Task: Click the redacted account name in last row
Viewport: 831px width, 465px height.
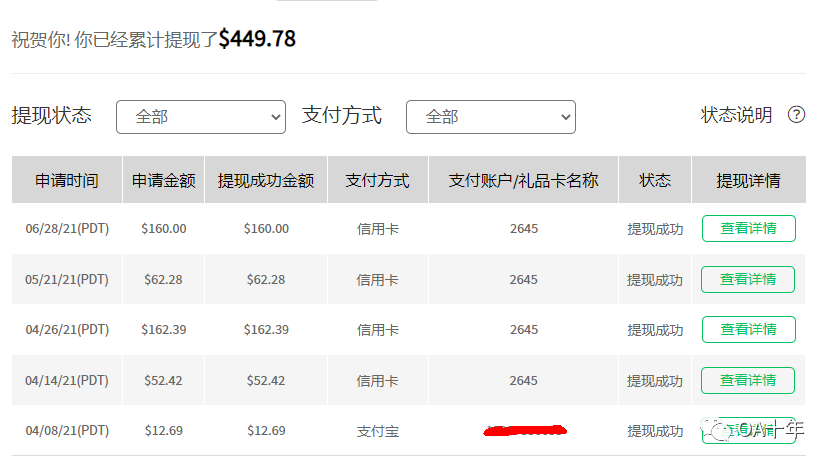Action: (x=524, y=431)
